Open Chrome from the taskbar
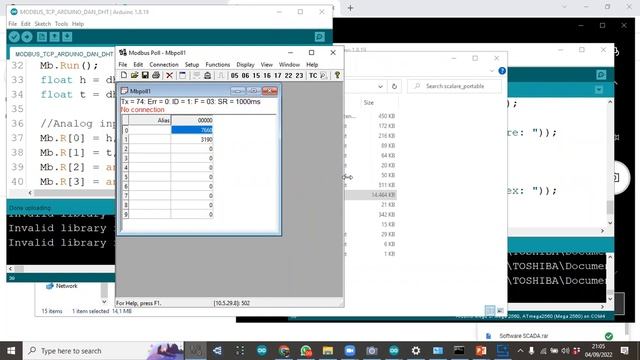Viewport: 640px width, 360px height. pos(284,351)
